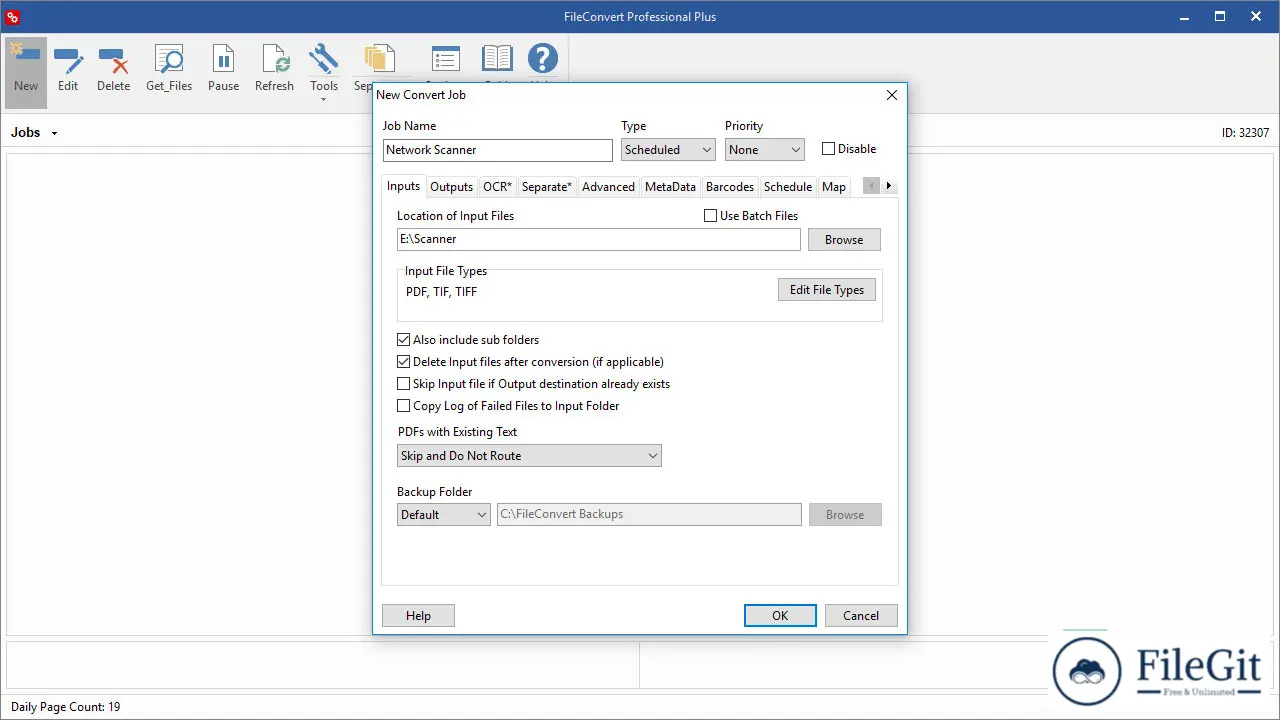Click the ID: 32307 label
The height and width of the screenshot is (720, 1280).
[1245, 133]
